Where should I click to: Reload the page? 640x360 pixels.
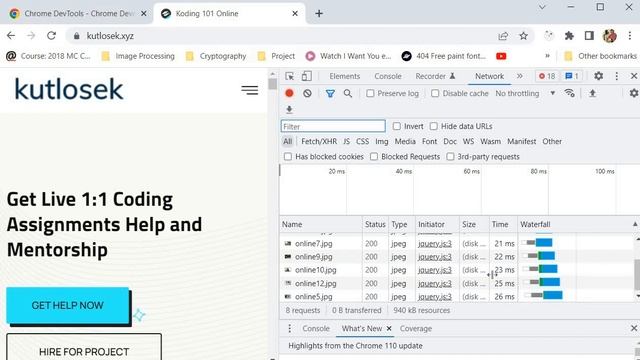point(51,36)
